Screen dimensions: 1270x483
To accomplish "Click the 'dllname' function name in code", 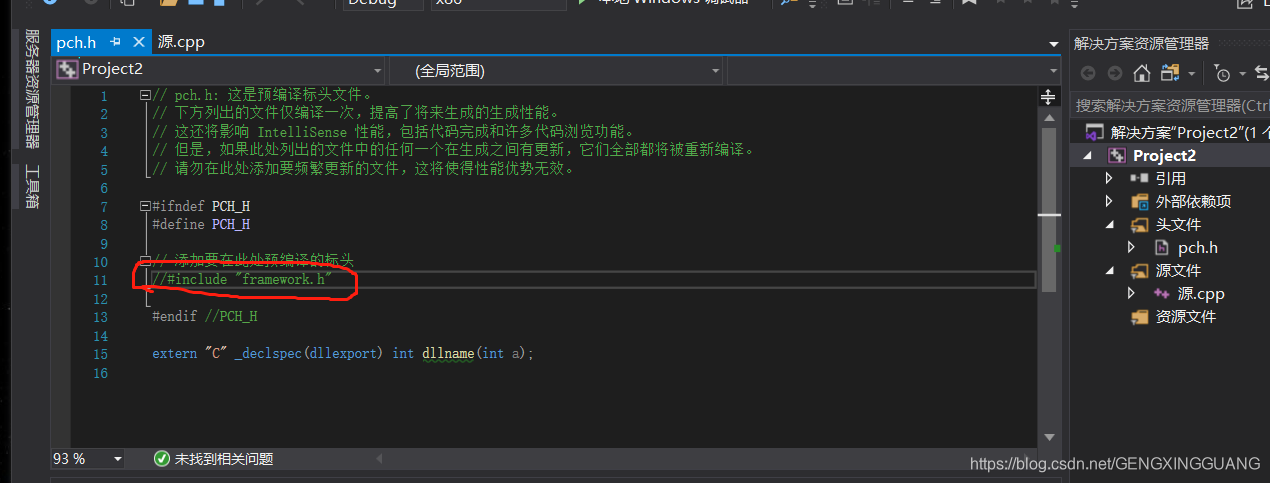I will pos(448,353).
